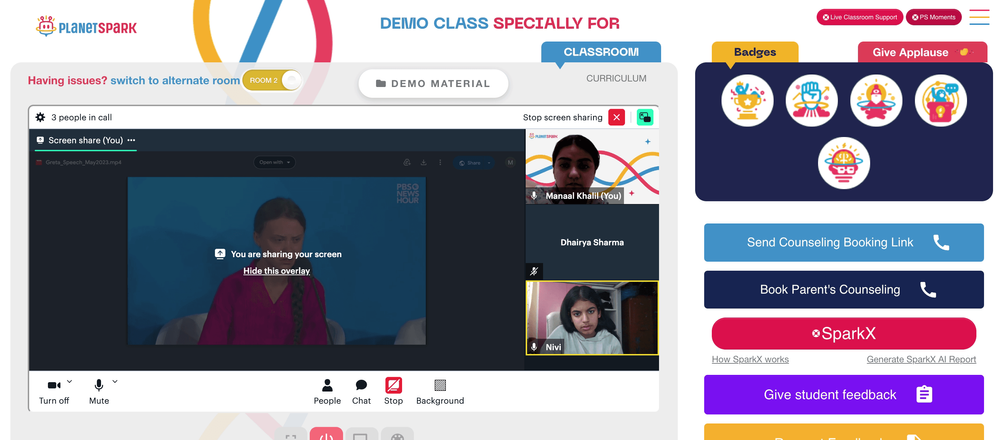Open the Chat panel
The image size is (1000, 440).
(361, 392)
